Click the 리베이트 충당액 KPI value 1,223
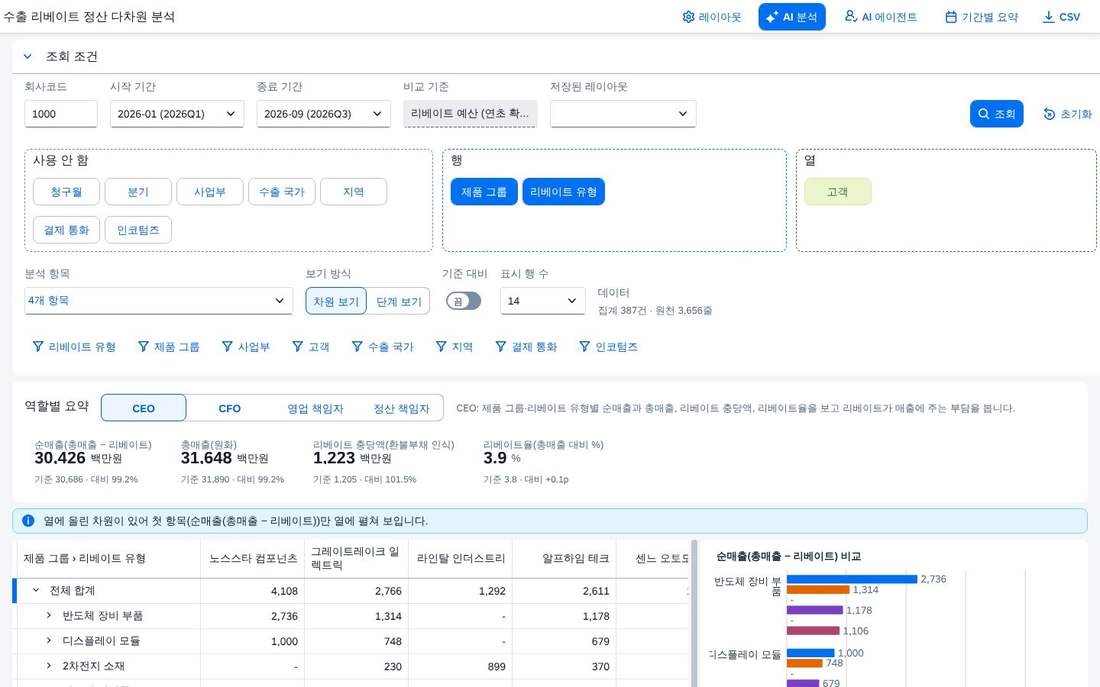The height and width of the screenshot is (687, 1100). click(x=334, y=458)
